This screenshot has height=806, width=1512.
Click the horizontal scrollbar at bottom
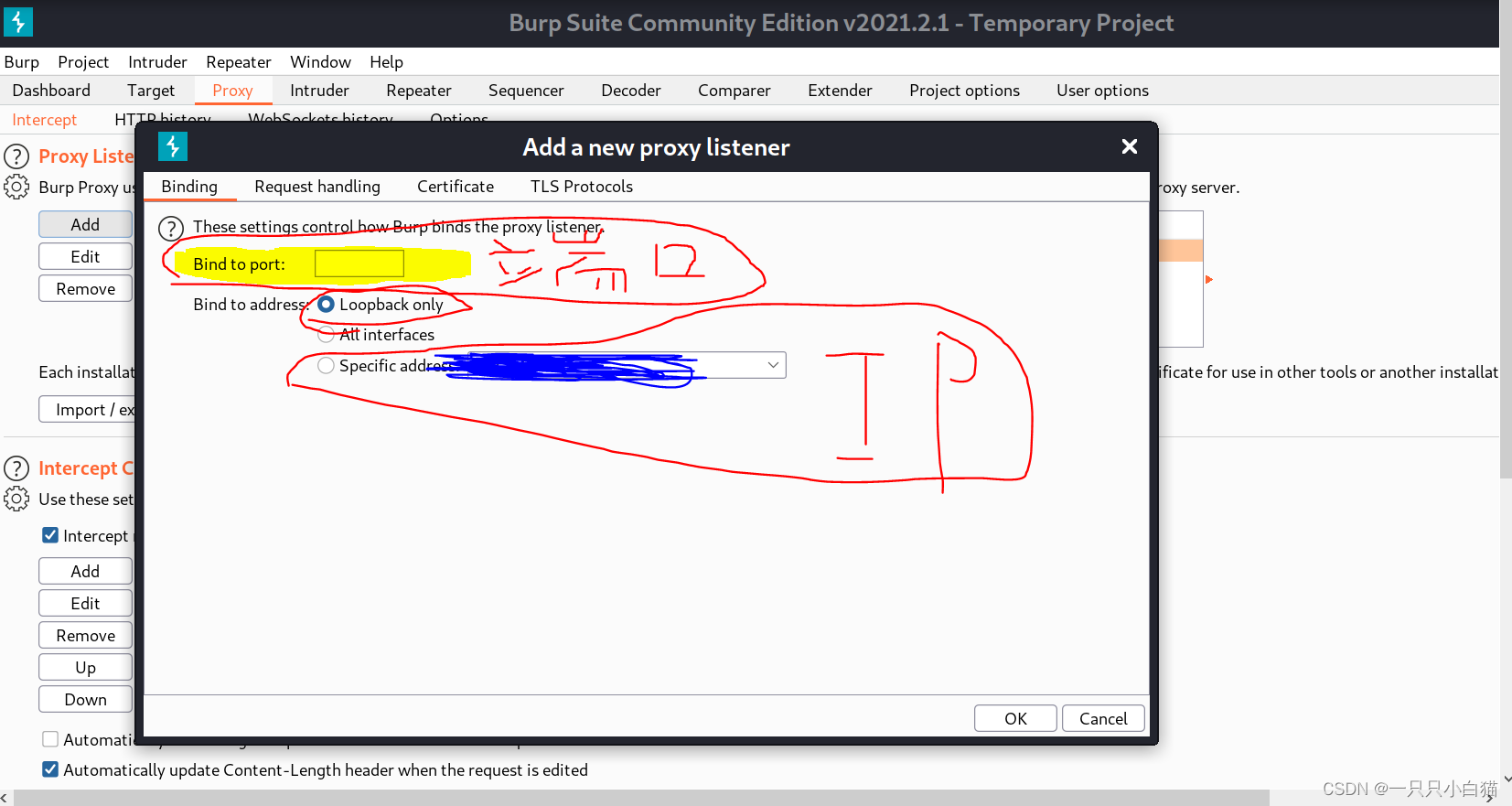640,798
